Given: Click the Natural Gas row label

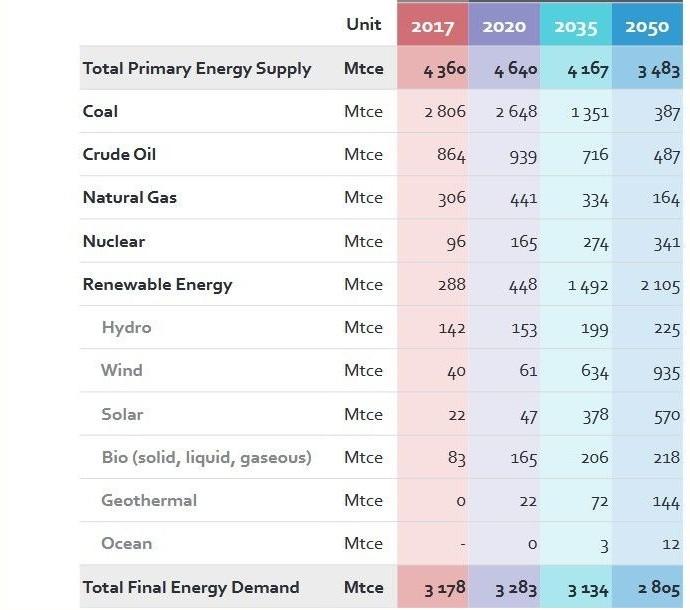Looking at the screenshot, I should coord(129,198).
